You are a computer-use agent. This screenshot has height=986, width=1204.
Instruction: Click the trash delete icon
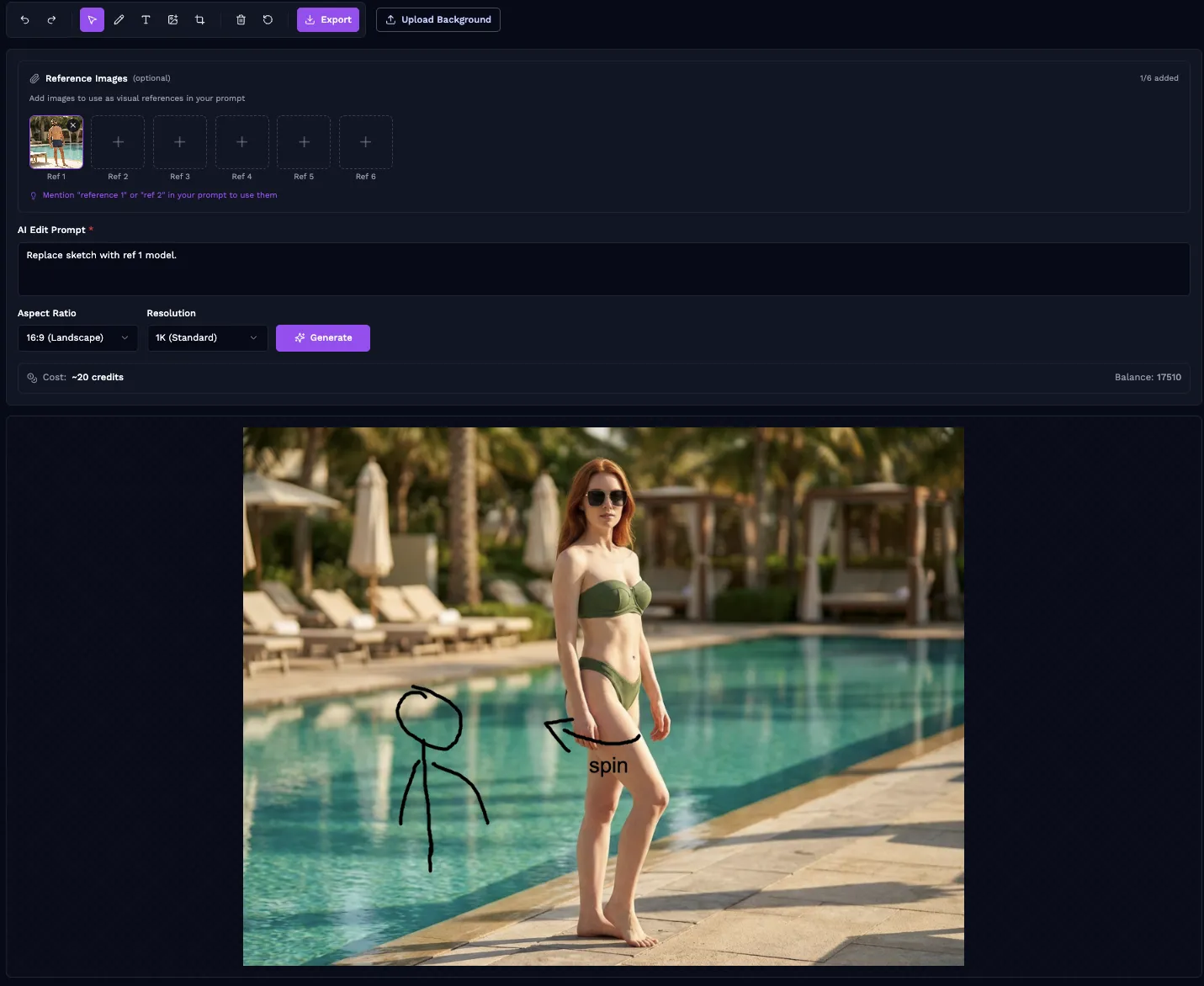(241, 20)
